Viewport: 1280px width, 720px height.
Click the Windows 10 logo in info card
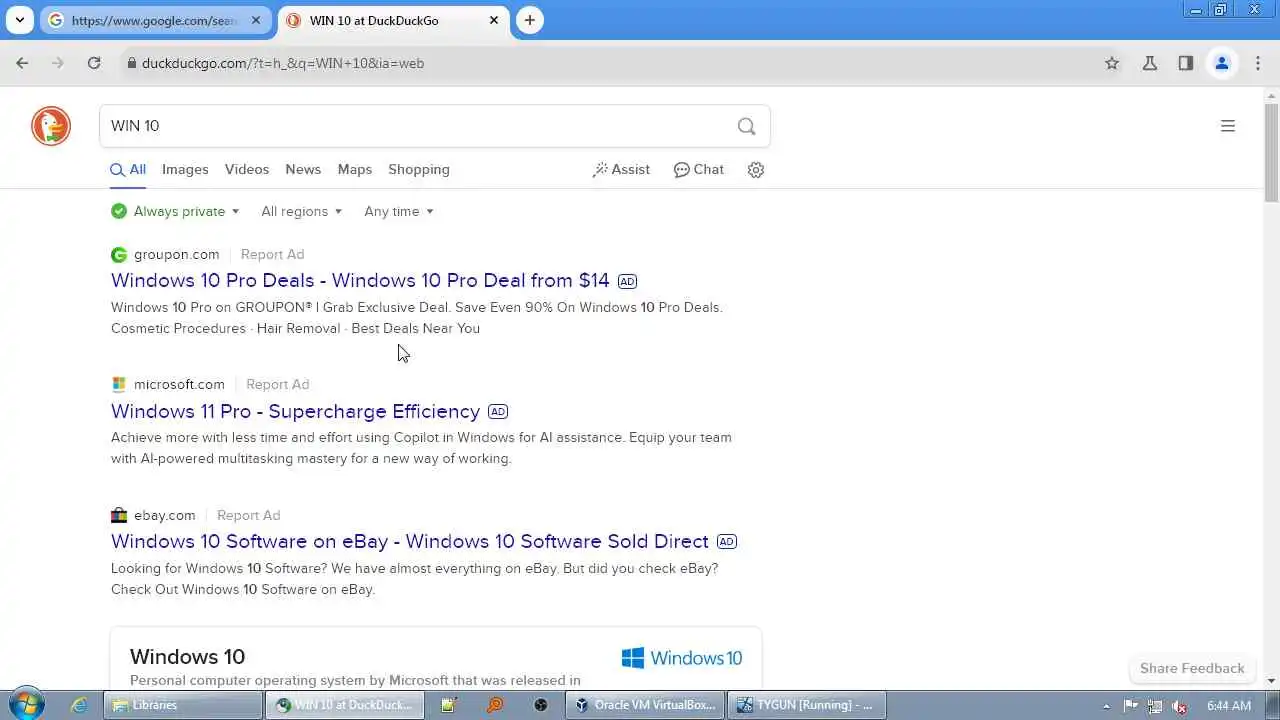(x=682, y=658)
